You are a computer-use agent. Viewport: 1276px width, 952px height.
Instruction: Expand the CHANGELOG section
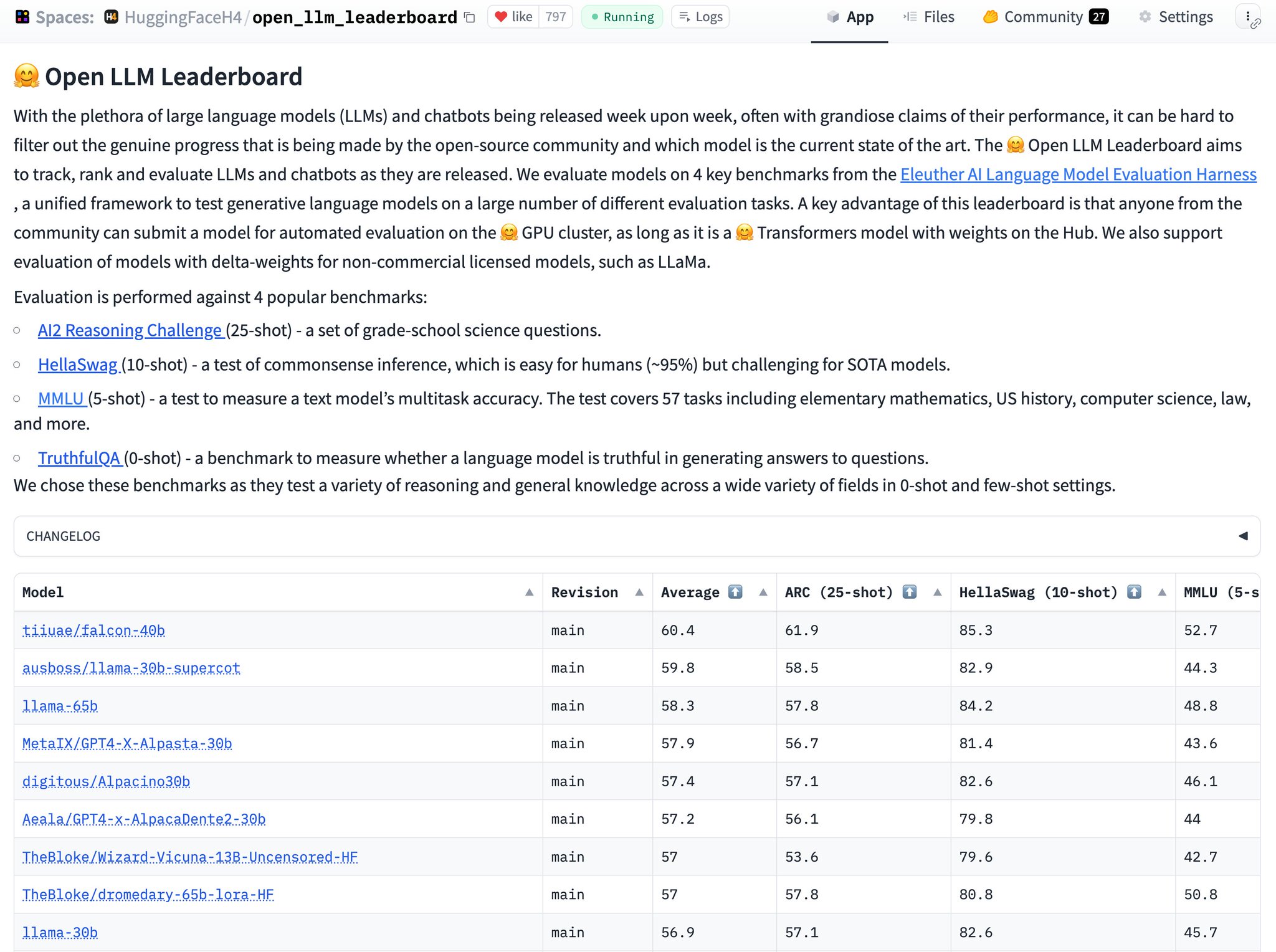[637, 536]
